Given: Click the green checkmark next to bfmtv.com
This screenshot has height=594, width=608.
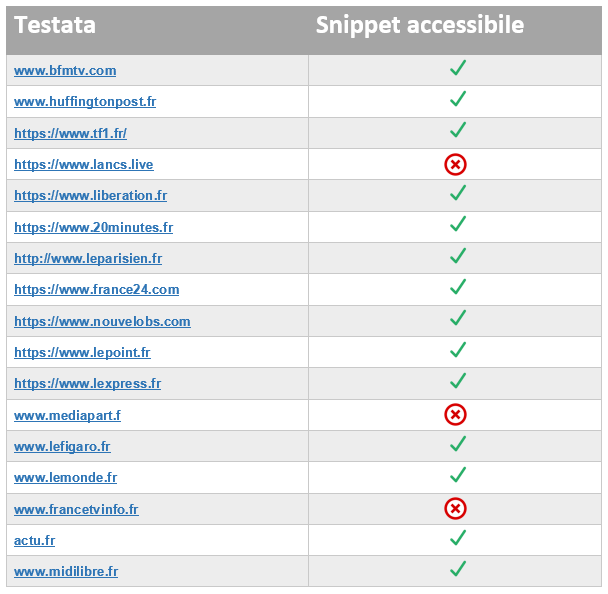Looking at the screenshot, I should [x=458, y=68].
